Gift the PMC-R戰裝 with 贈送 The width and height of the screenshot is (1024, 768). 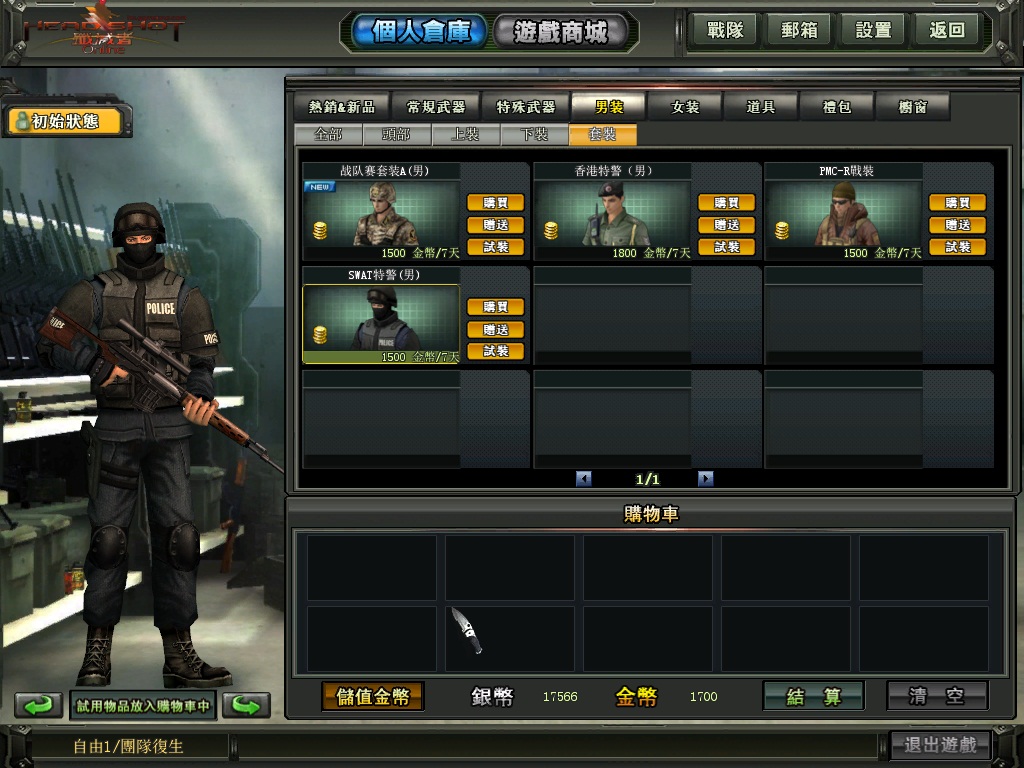[957, 225]
